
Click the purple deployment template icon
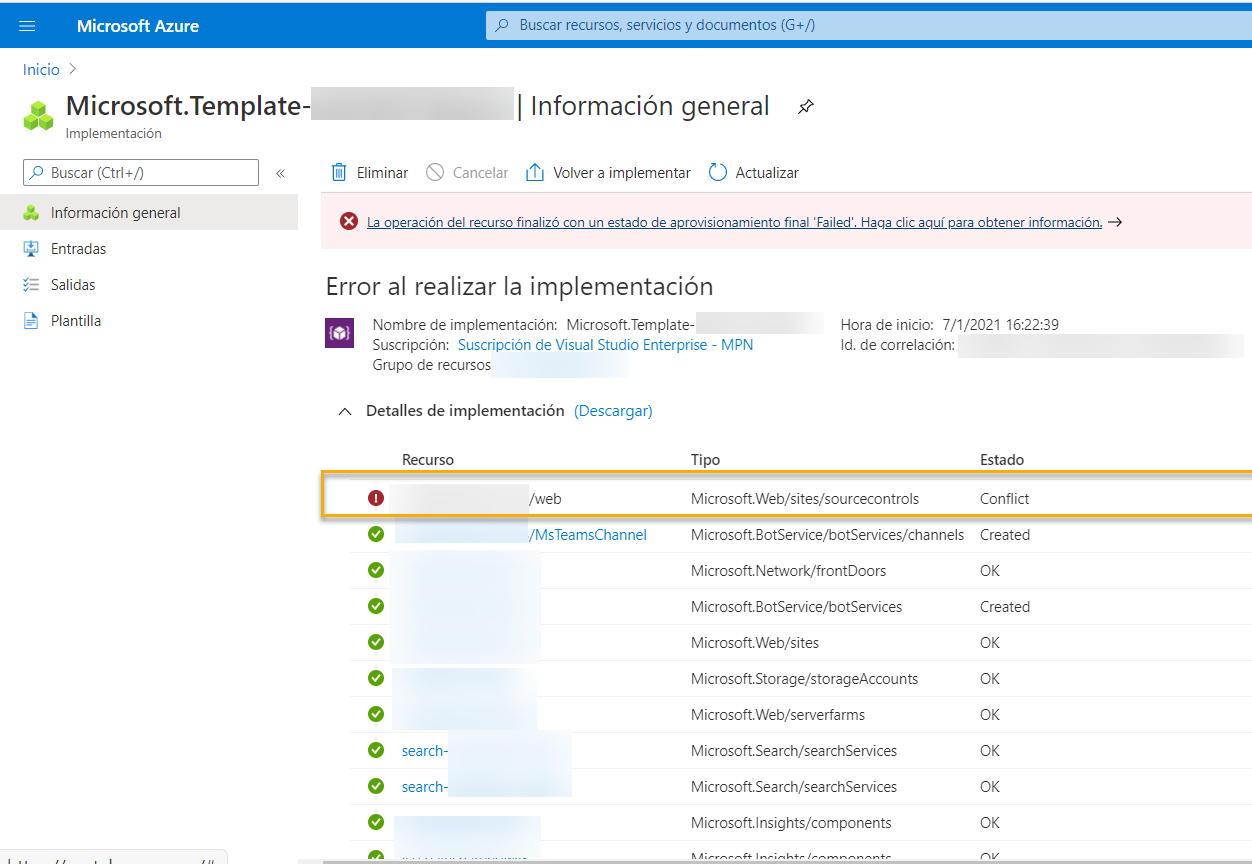click(x=340, y=333)
